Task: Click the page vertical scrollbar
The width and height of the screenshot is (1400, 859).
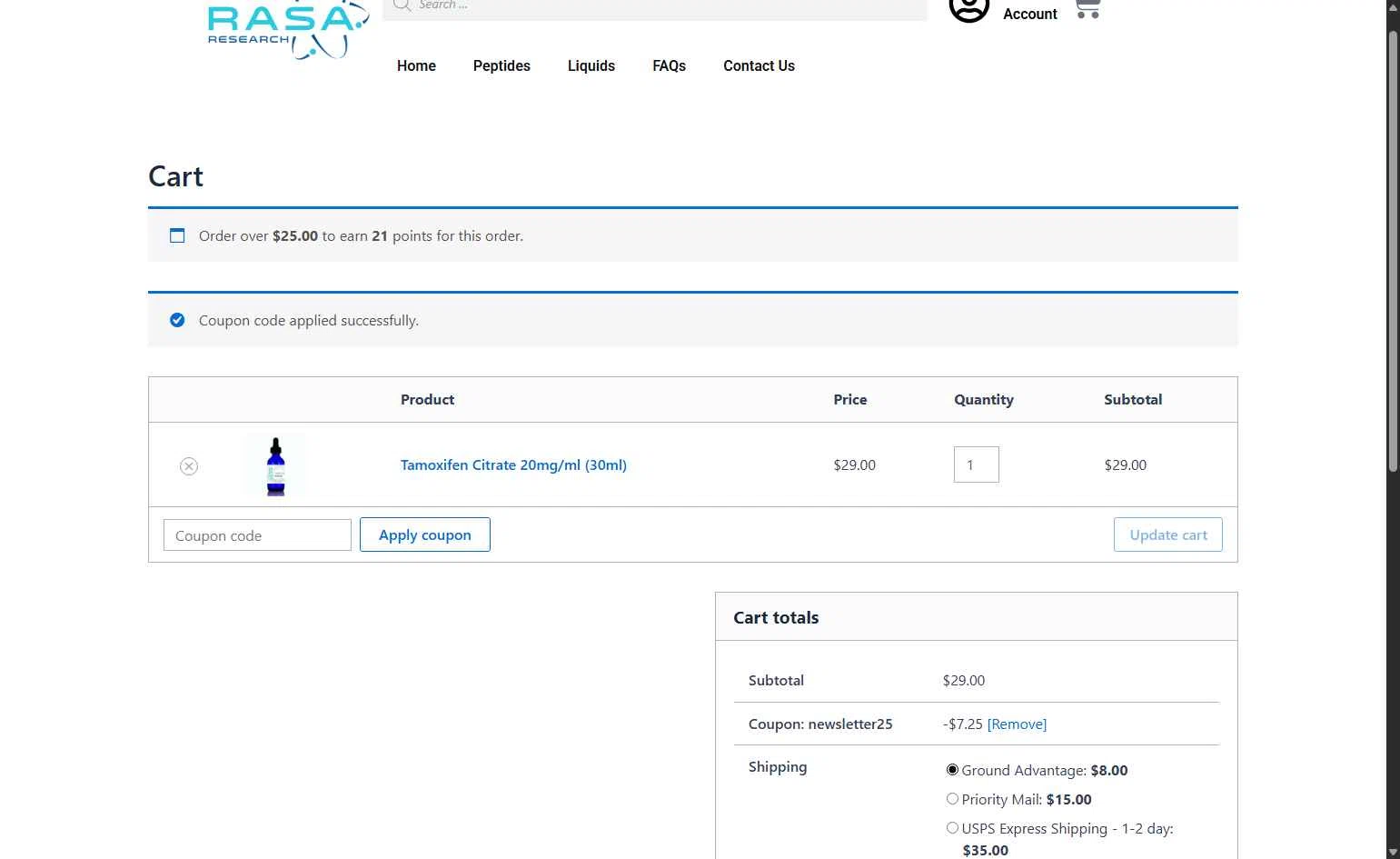Action: pos(1393,250)
